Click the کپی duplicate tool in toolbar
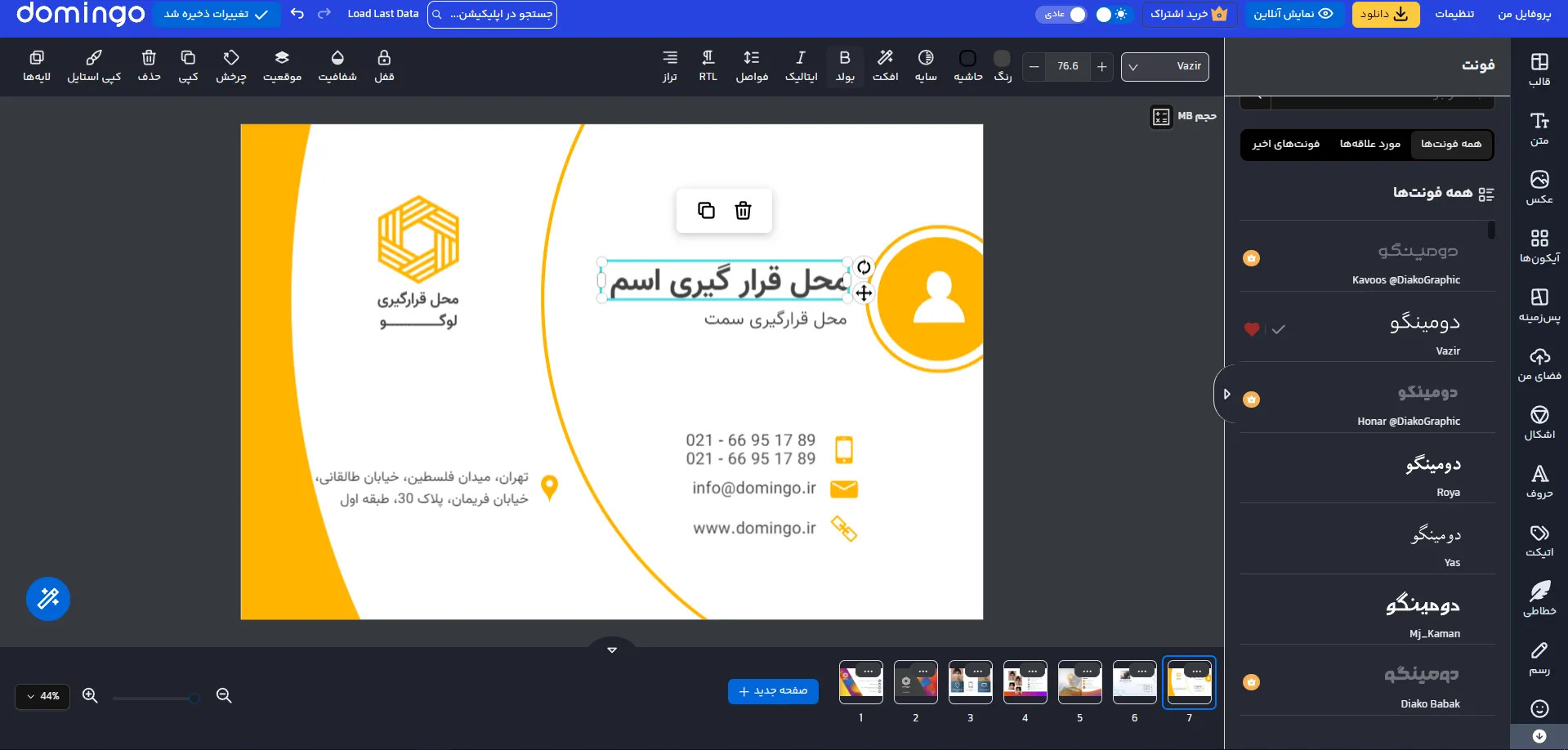 pyautogui.click(x=188, y=66)
